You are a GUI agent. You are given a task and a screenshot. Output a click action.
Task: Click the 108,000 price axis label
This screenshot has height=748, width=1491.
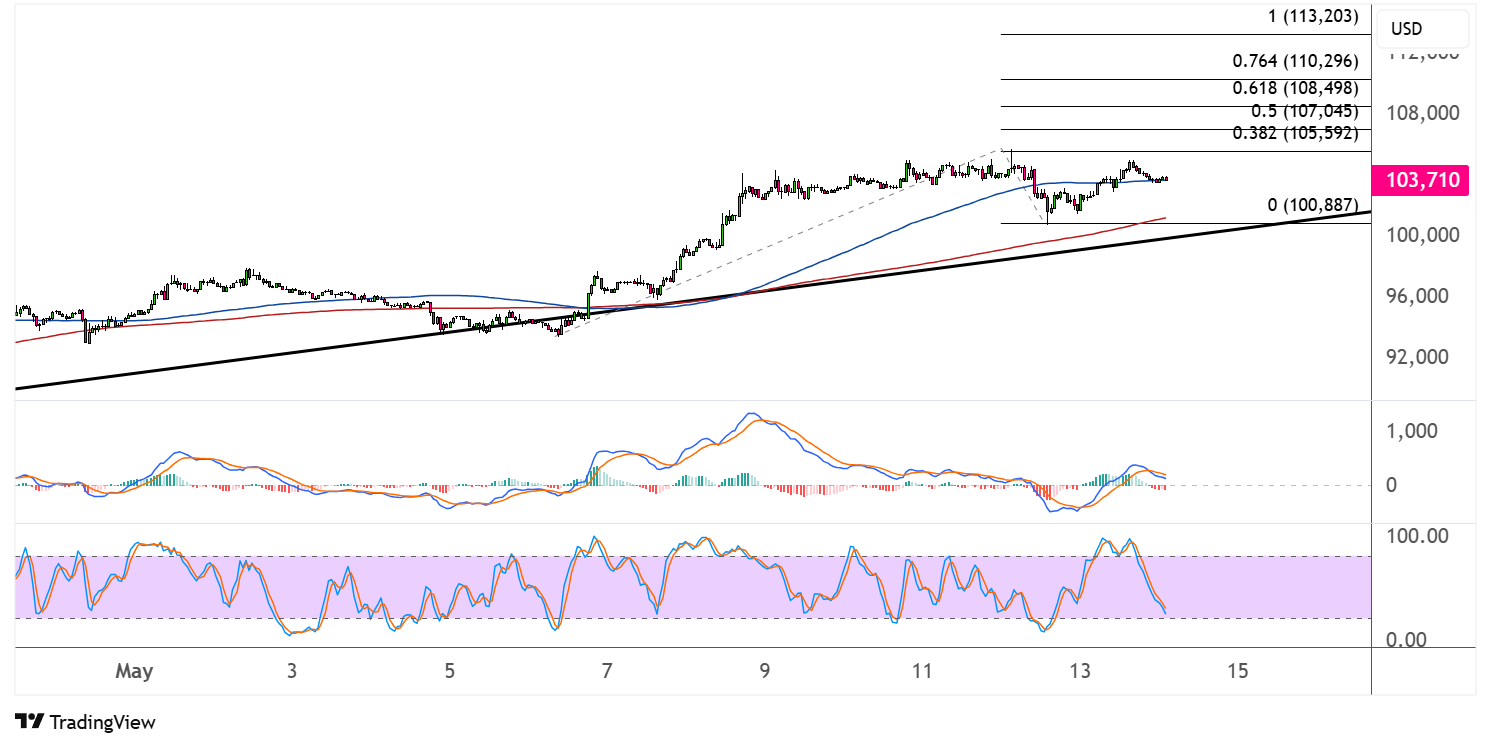click(x=1422, y=113)
